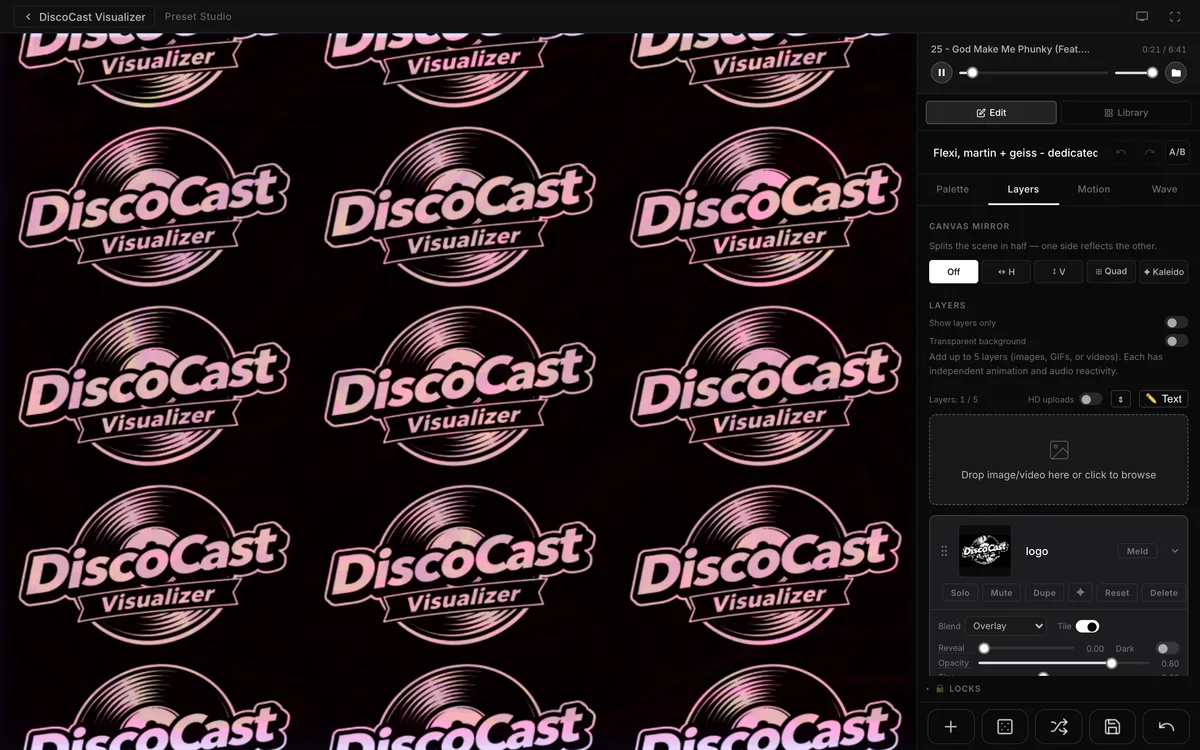Revert using bottom undo arrow icon
Image resolution: width=1200 pixels, height=750 pixels.
(x=1166, y=727)
